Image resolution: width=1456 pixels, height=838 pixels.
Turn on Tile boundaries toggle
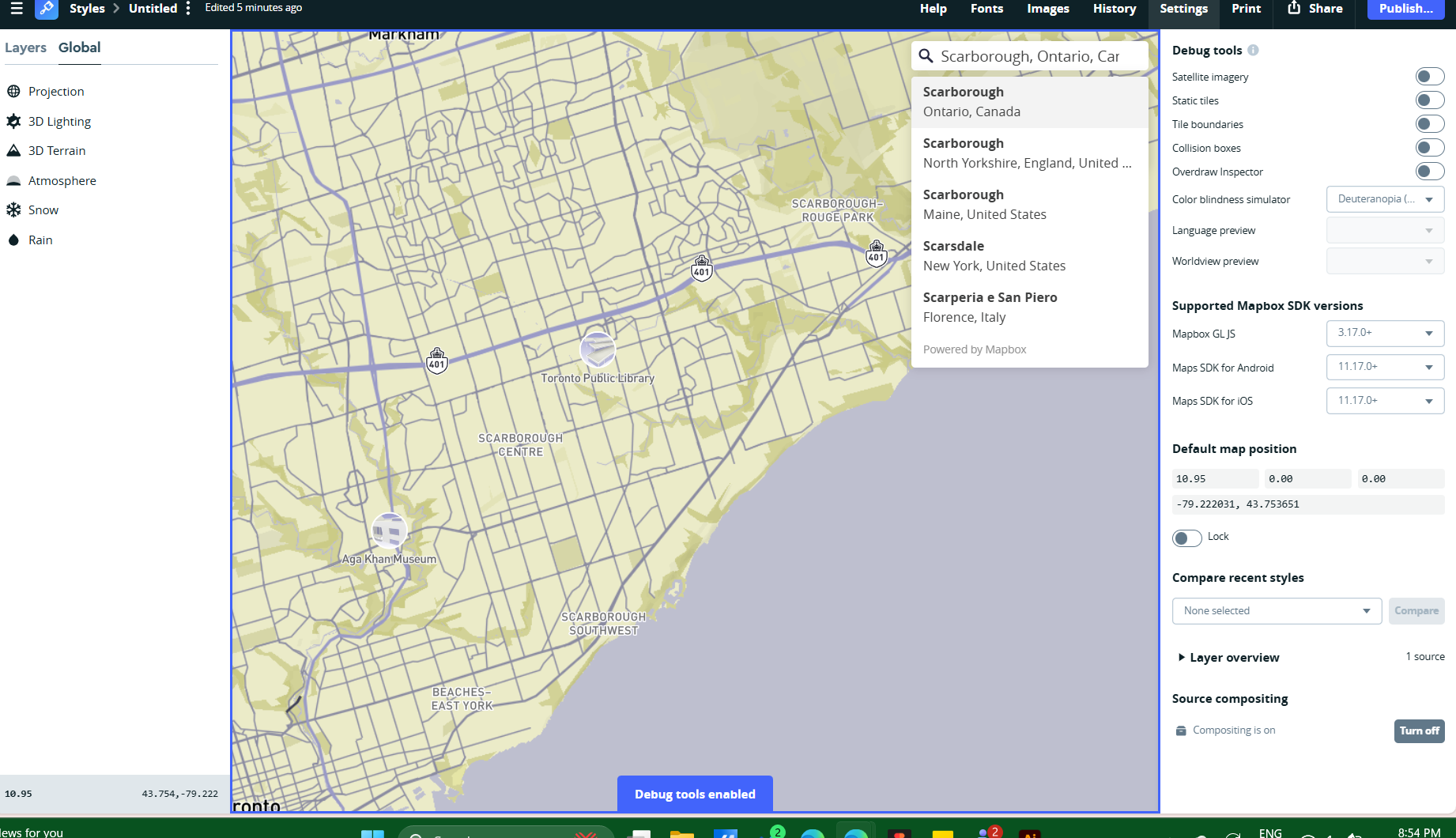pos(1429,124)
